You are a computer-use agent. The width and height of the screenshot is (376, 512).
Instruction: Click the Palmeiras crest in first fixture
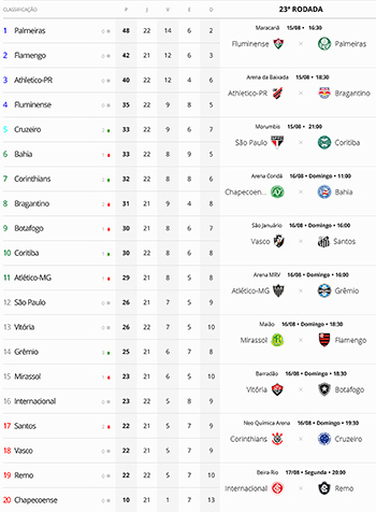click(x=324, y=44)
